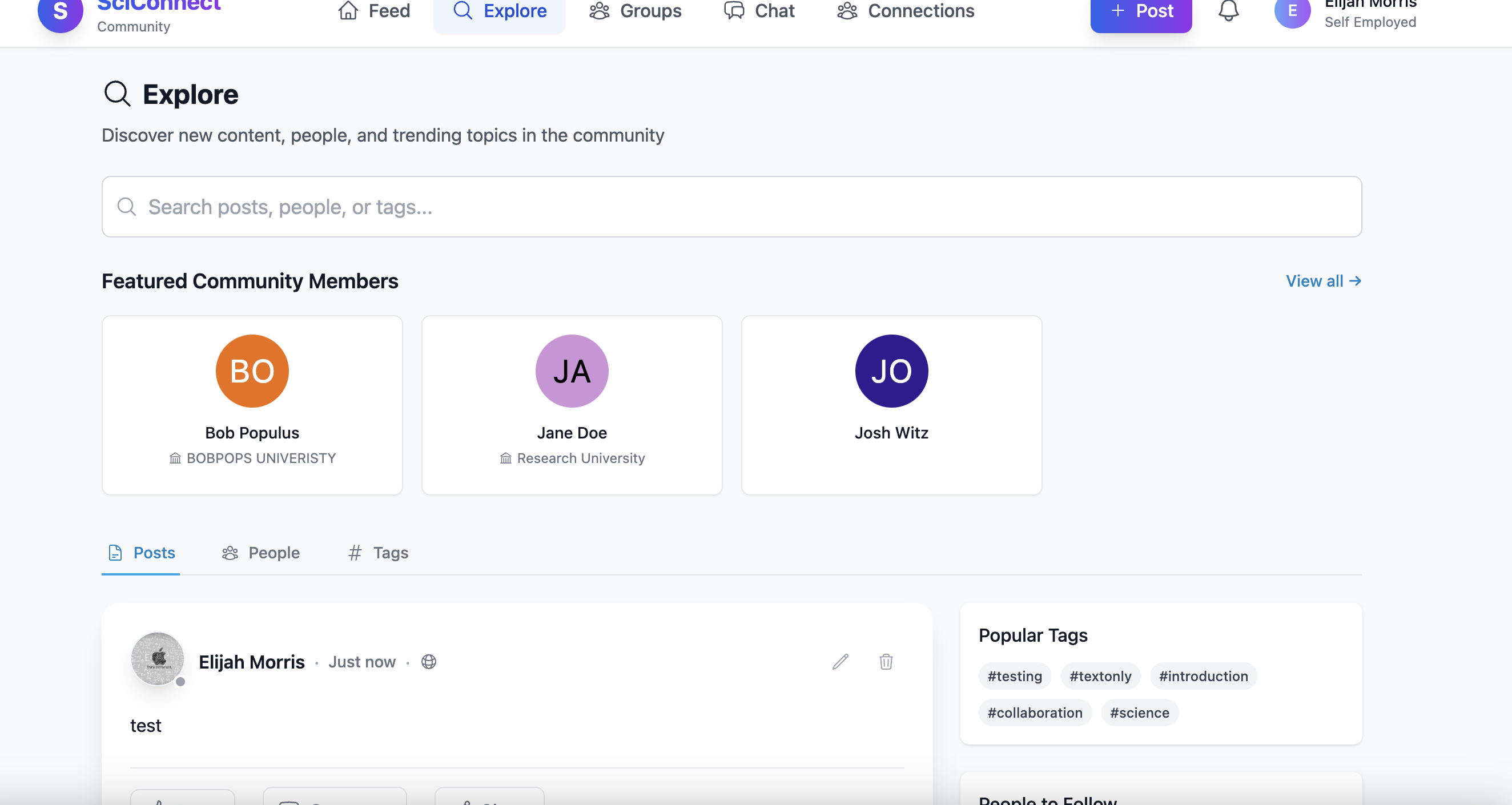Open Josh Witz profile name
The width and height of the screenshot is (1512, 805).
pos(891,432)
